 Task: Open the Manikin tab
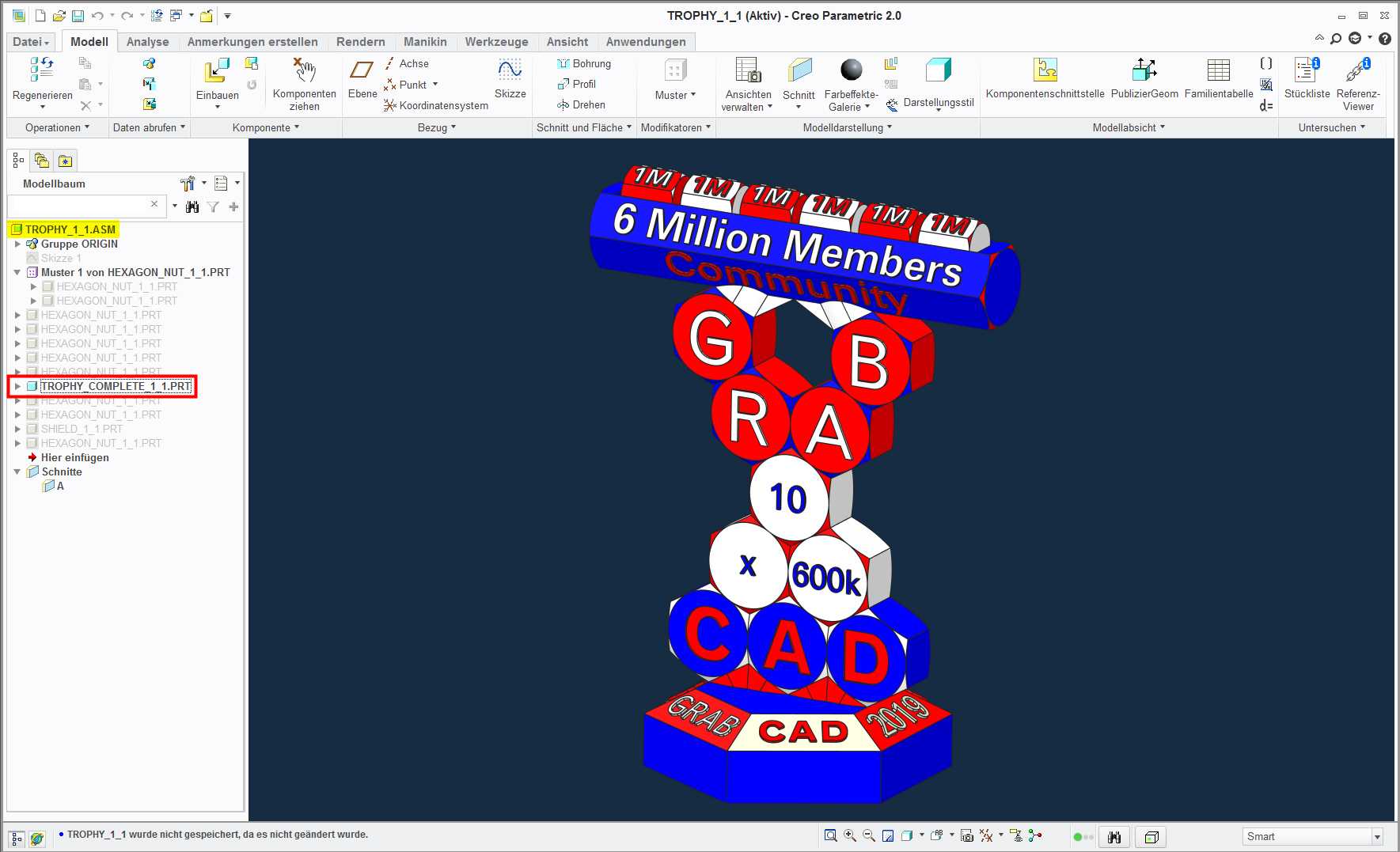point(425,42)
